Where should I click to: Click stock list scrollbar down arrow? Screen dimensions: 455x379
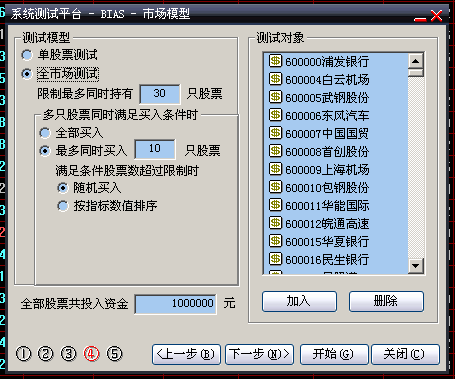coord(416,266)
